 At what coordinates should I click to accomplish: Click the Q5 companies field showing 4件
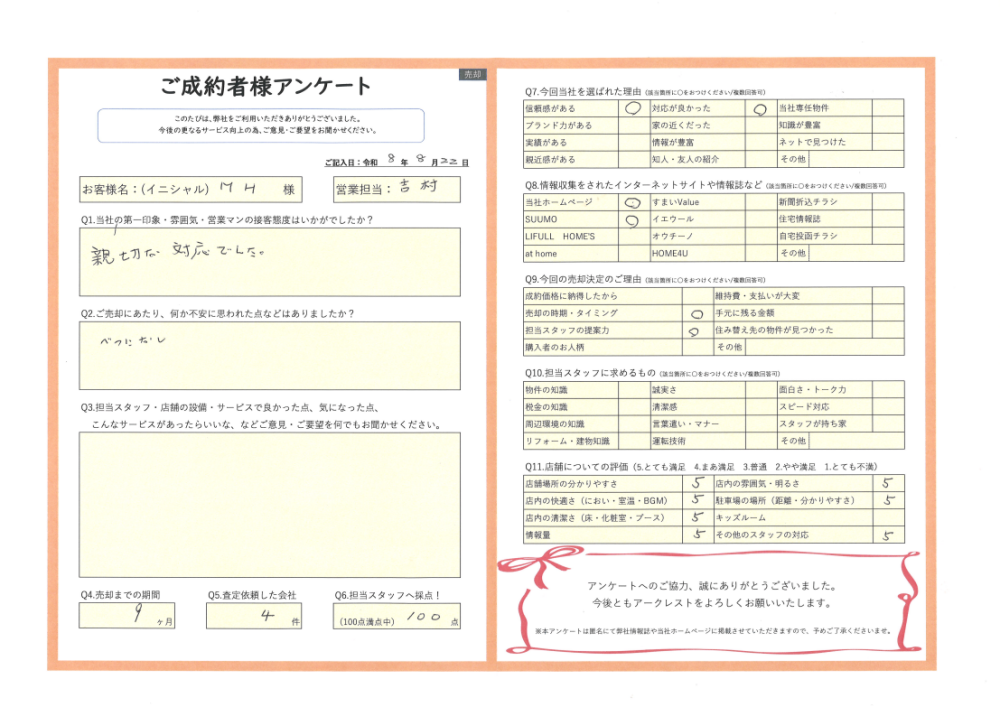point(254,616)
